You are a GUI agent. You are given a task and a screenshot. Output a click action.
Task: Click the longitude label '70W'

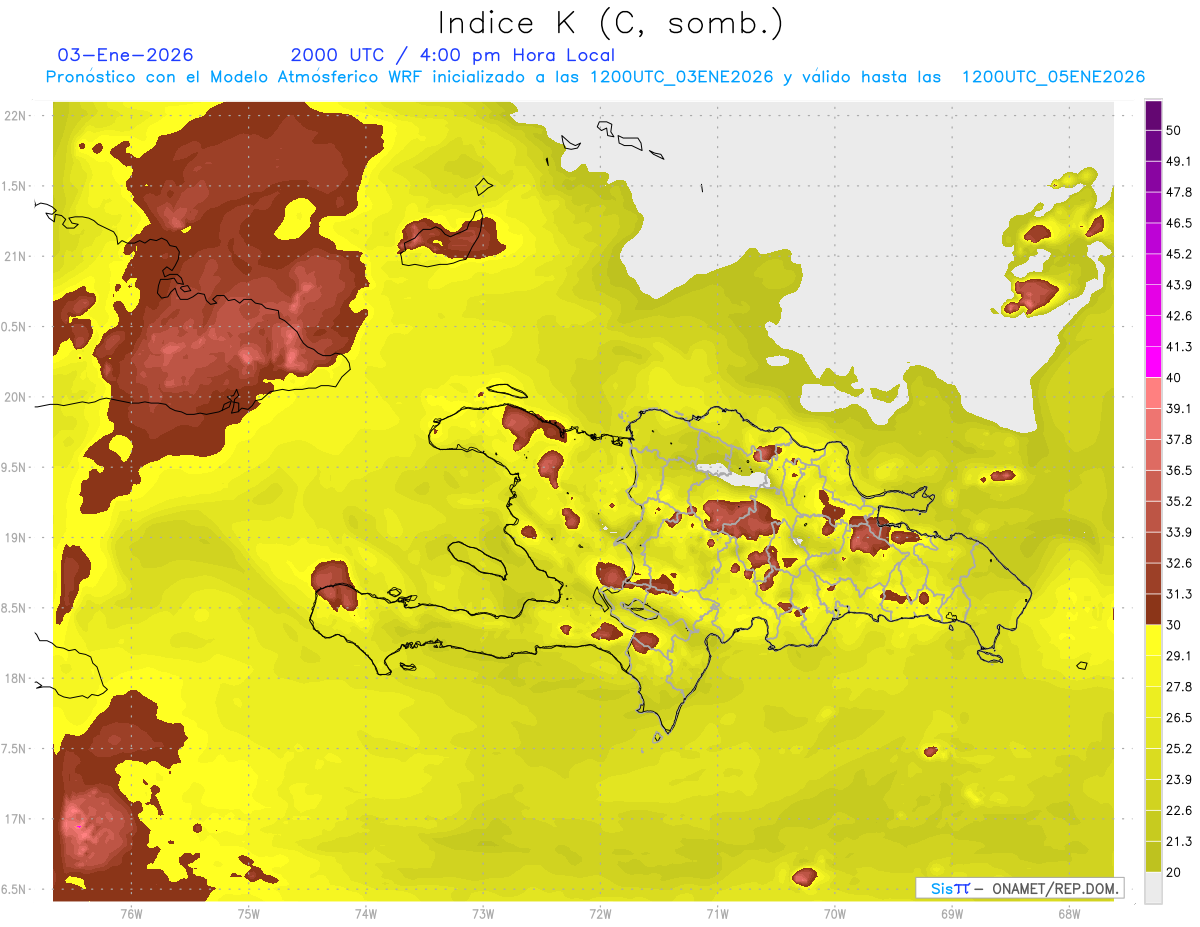point(834,914)
